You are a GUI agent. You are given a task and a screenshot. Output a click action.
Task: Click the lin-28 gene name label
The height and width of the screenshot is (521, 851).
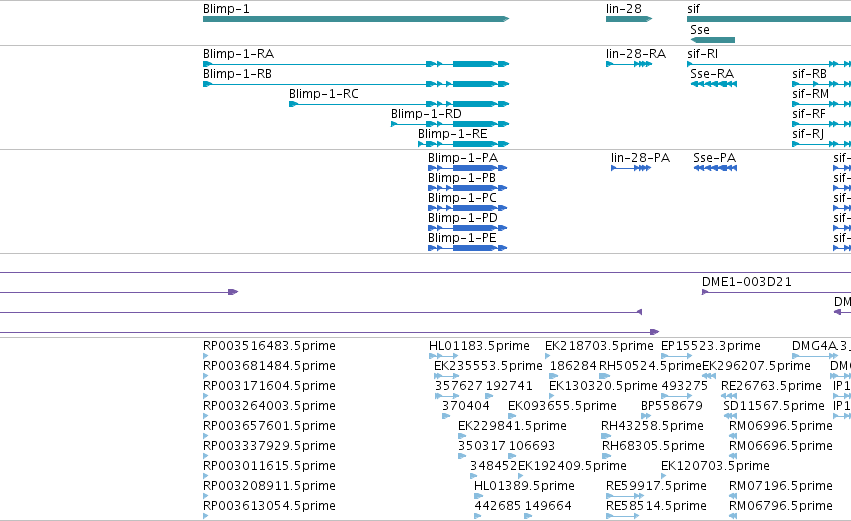click(x=624, y=9)
